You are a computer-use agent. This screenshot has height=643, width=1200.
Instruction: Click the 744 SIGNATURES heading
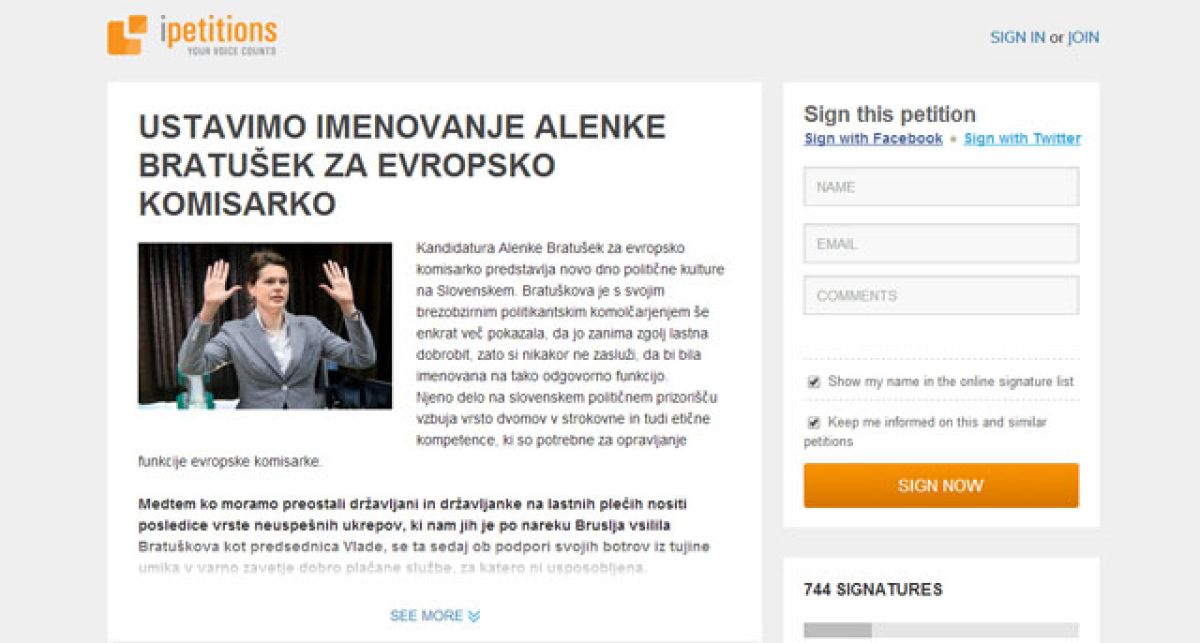tap(873, 590)
